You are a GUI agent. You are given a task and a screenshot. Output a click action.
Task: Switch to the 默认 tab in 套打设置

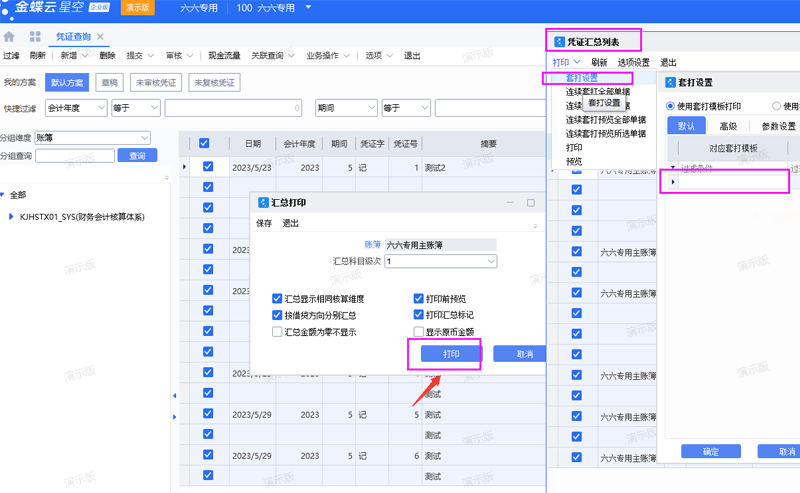click(686, 126)
